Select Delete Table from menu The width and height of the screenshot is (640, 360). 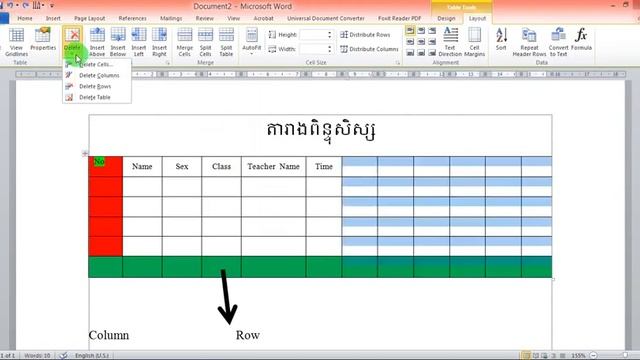(x=96, y=98)
